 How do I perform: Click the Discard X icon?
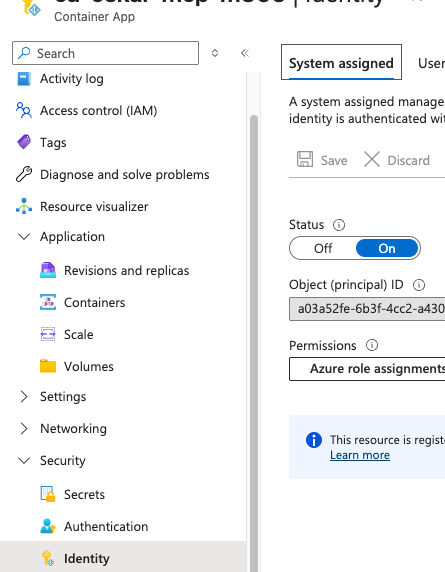point(372,159)
